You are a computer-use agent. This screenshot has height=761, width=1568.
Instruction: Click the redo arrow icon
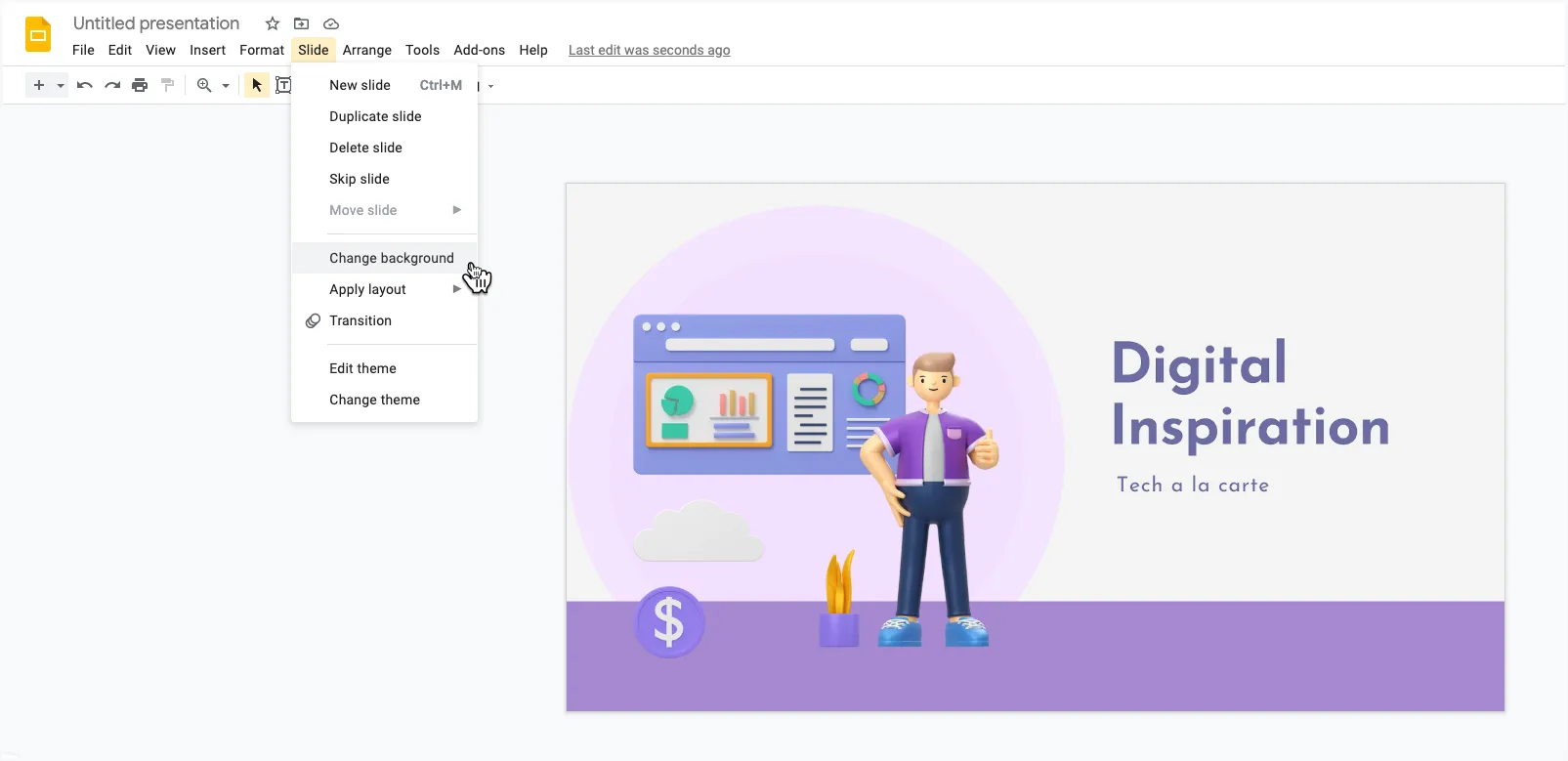112,85
